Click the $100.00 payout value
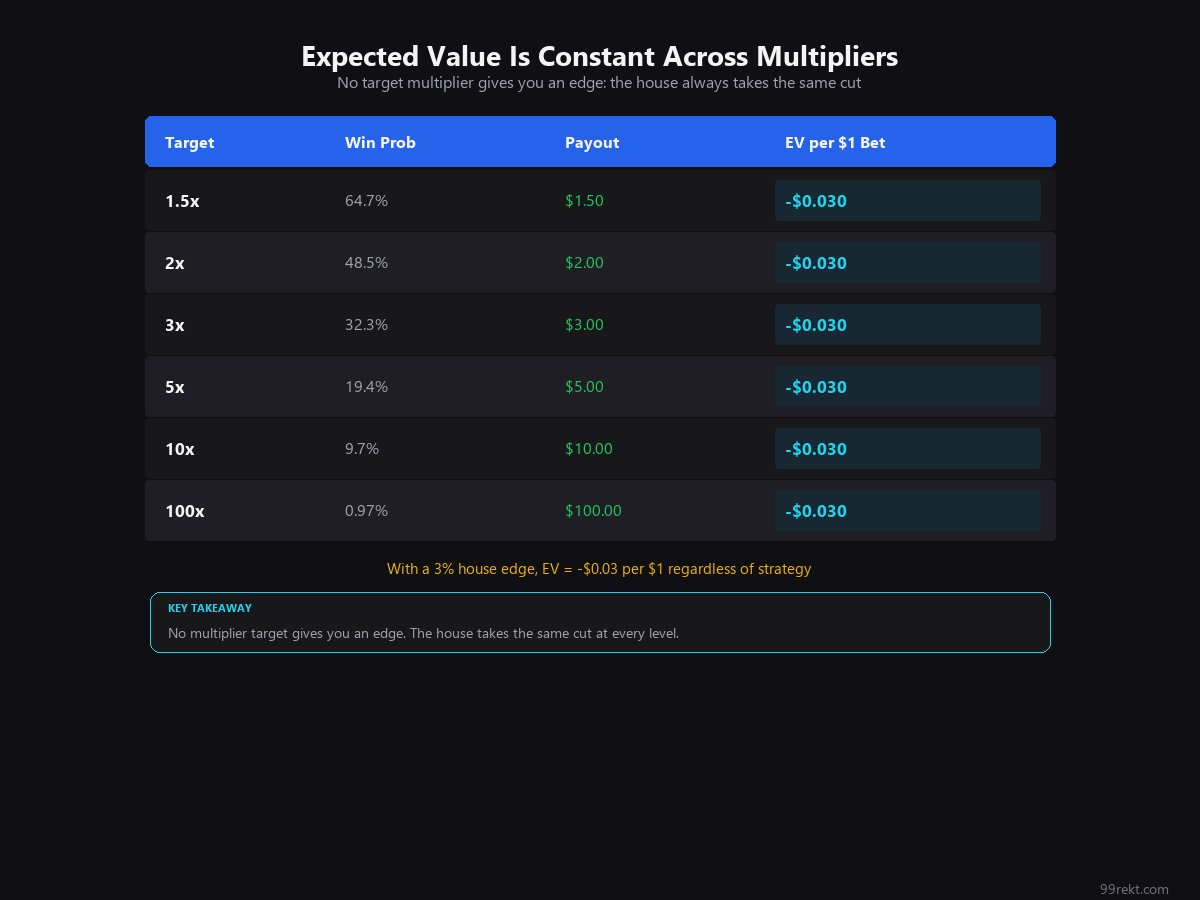The height and width of the screenshot is (900, 1200). [593, 511]
